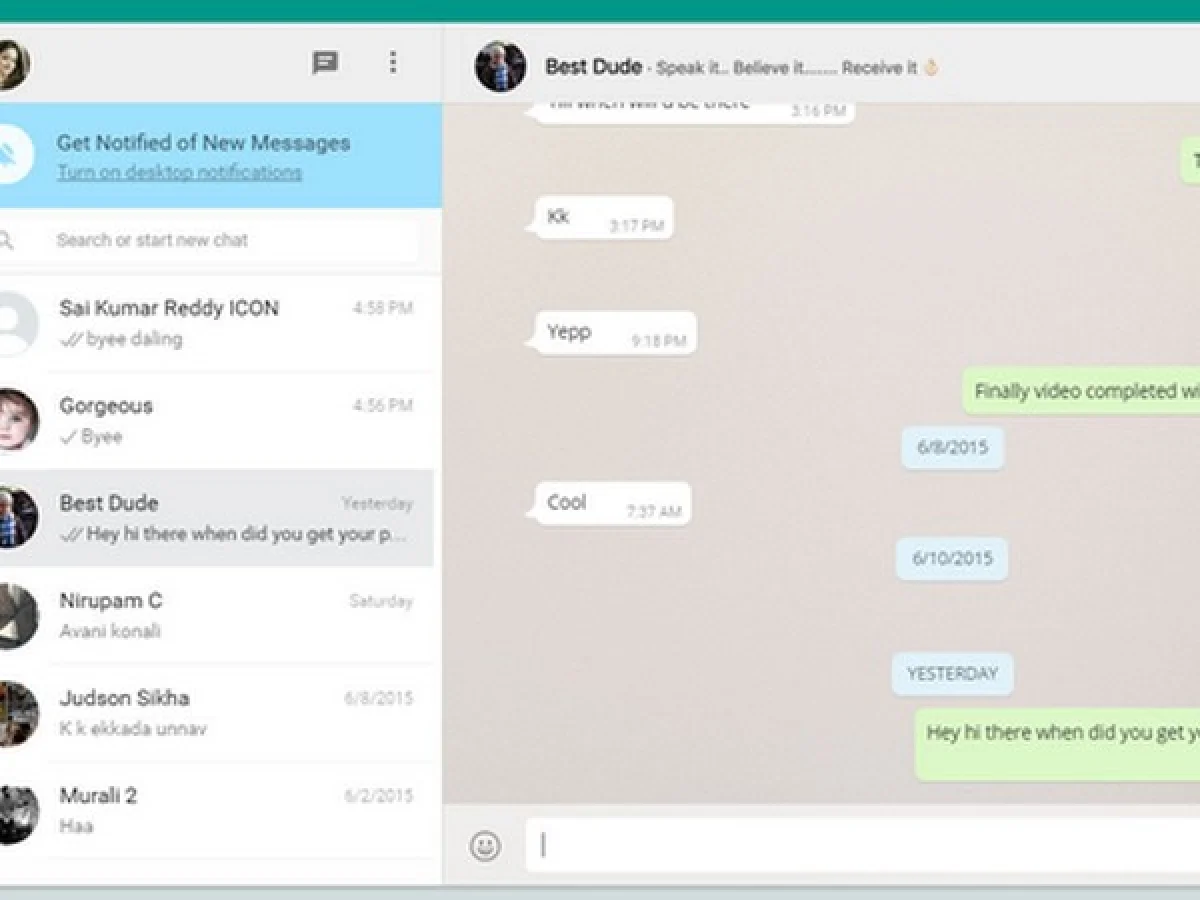Click 'Finally video completed' message
Image resolution: width=1200 pixels, height=900 pixels.
(1082, 391)
